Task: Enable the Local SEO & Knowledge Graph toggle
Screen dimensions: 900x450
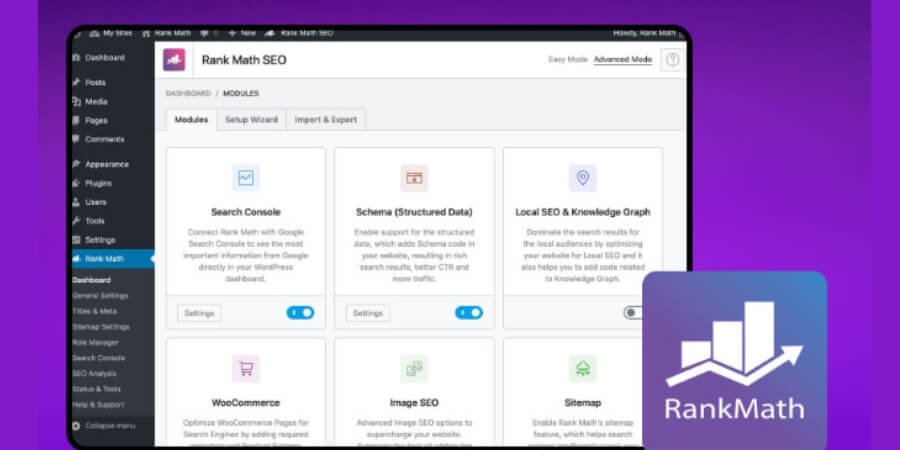Action: point(634,313)
